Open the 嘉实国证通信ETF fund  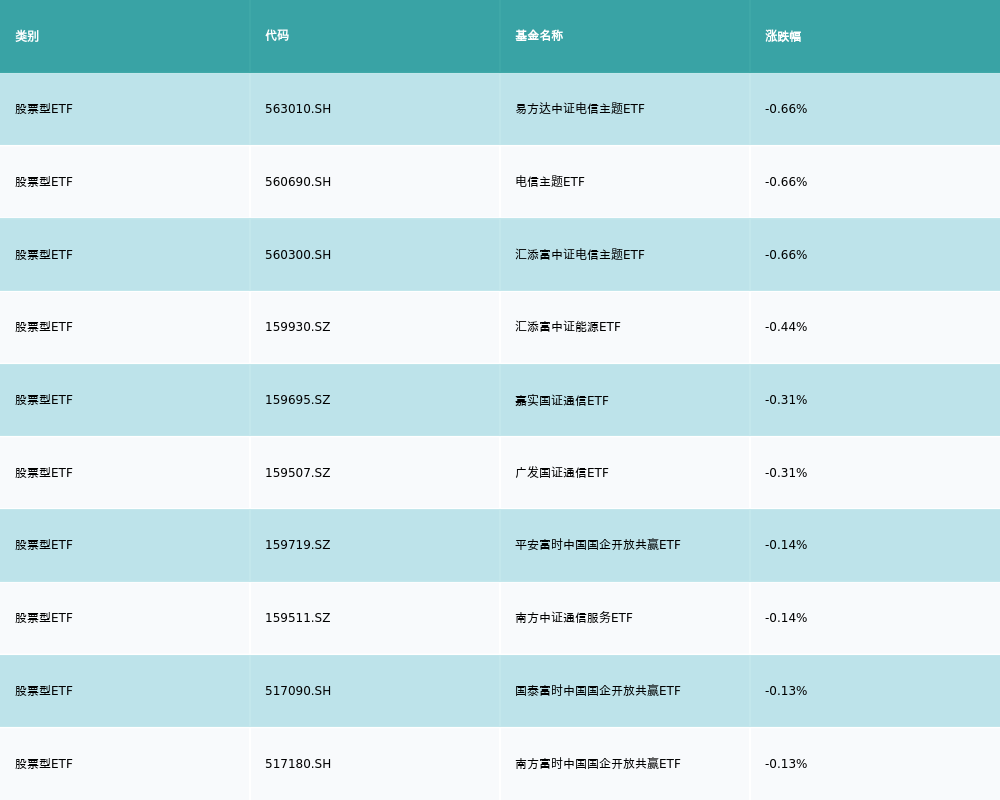click(562, 400)
